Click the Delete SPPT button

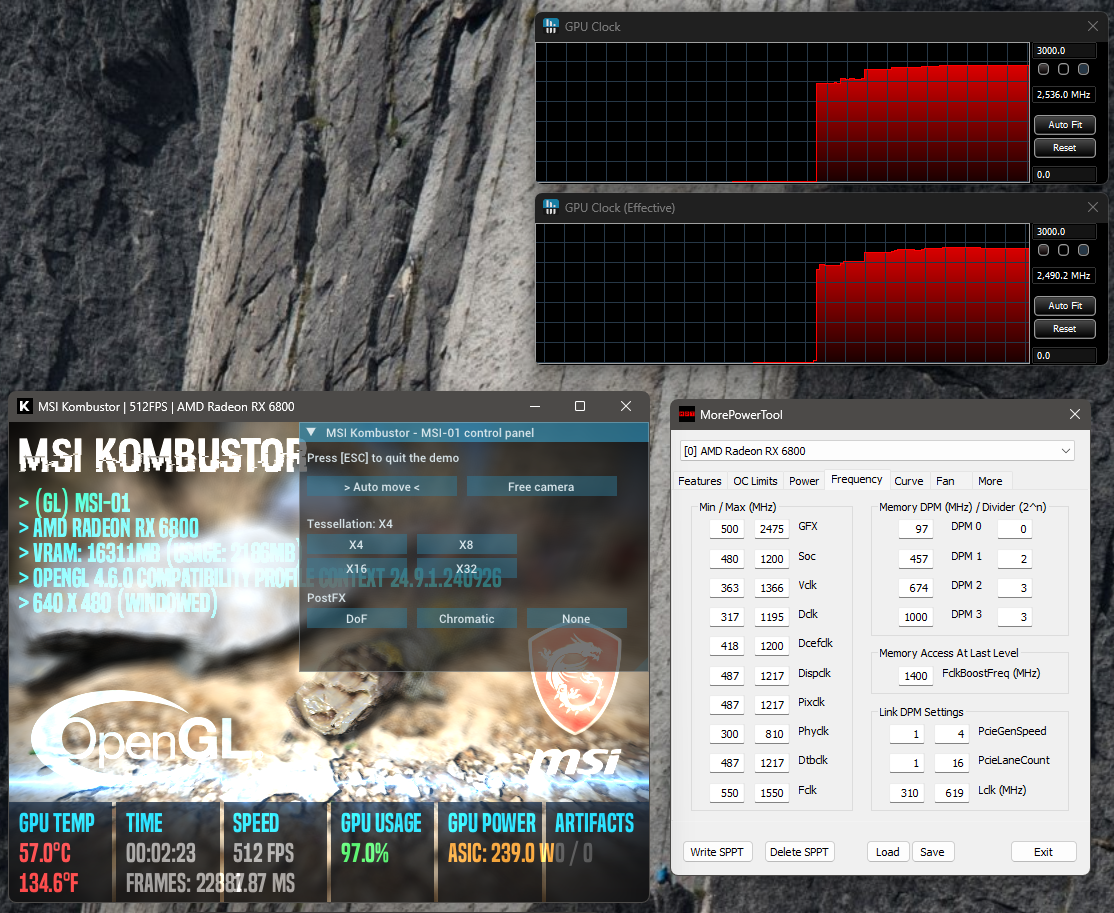799,852
